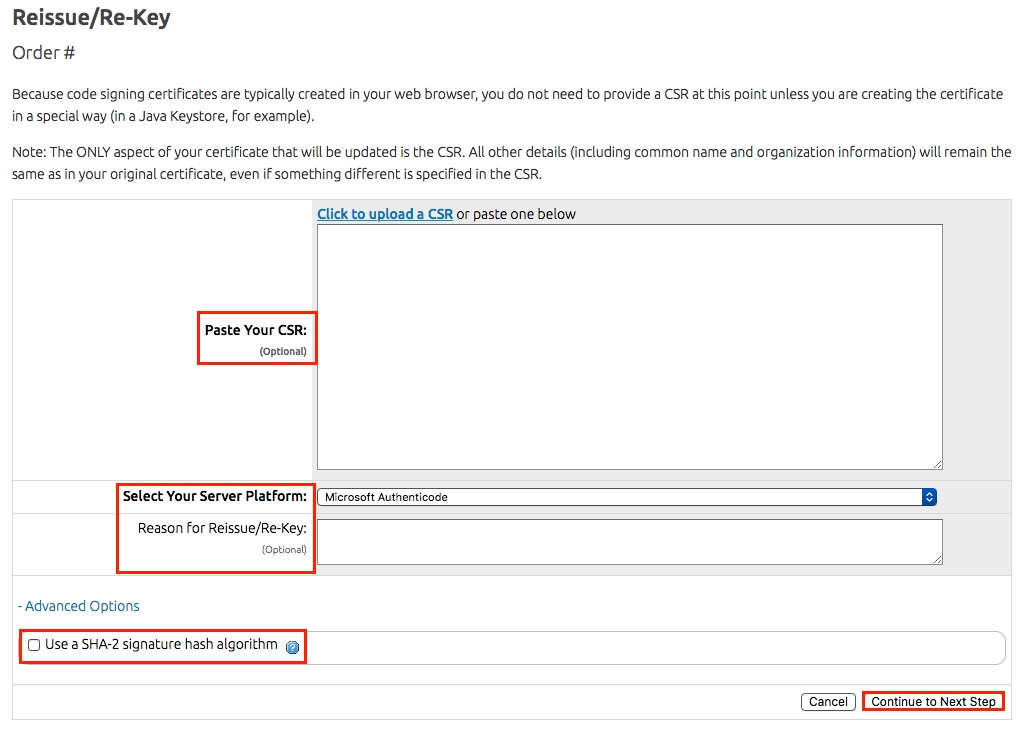Click the 'Select Your Server Platform:' label
This screenshot has height=731, width=1025.
(x=214, y=496)
